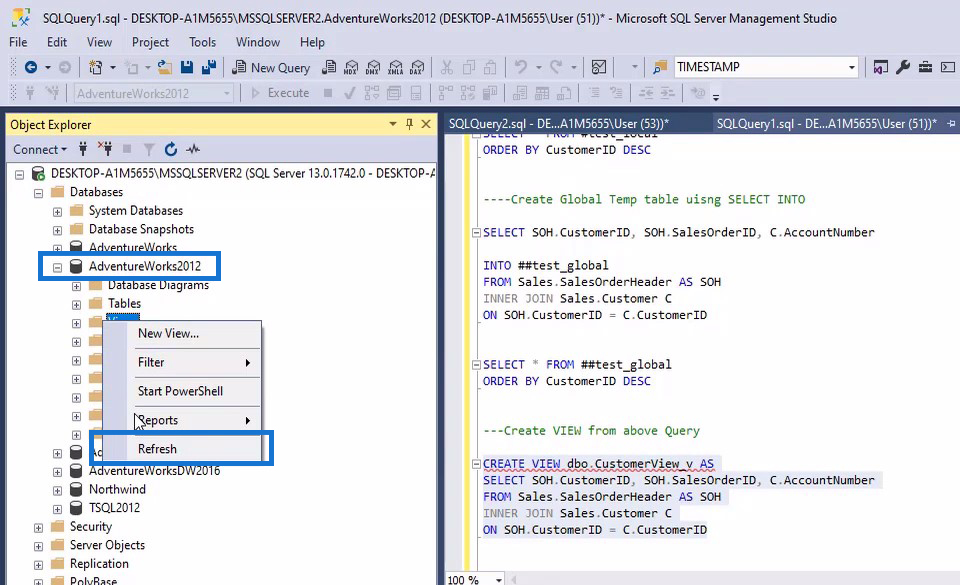Open the Connect dropdown in Object Explorer
The width and height of the screenshot is (960, 585).
39,149
